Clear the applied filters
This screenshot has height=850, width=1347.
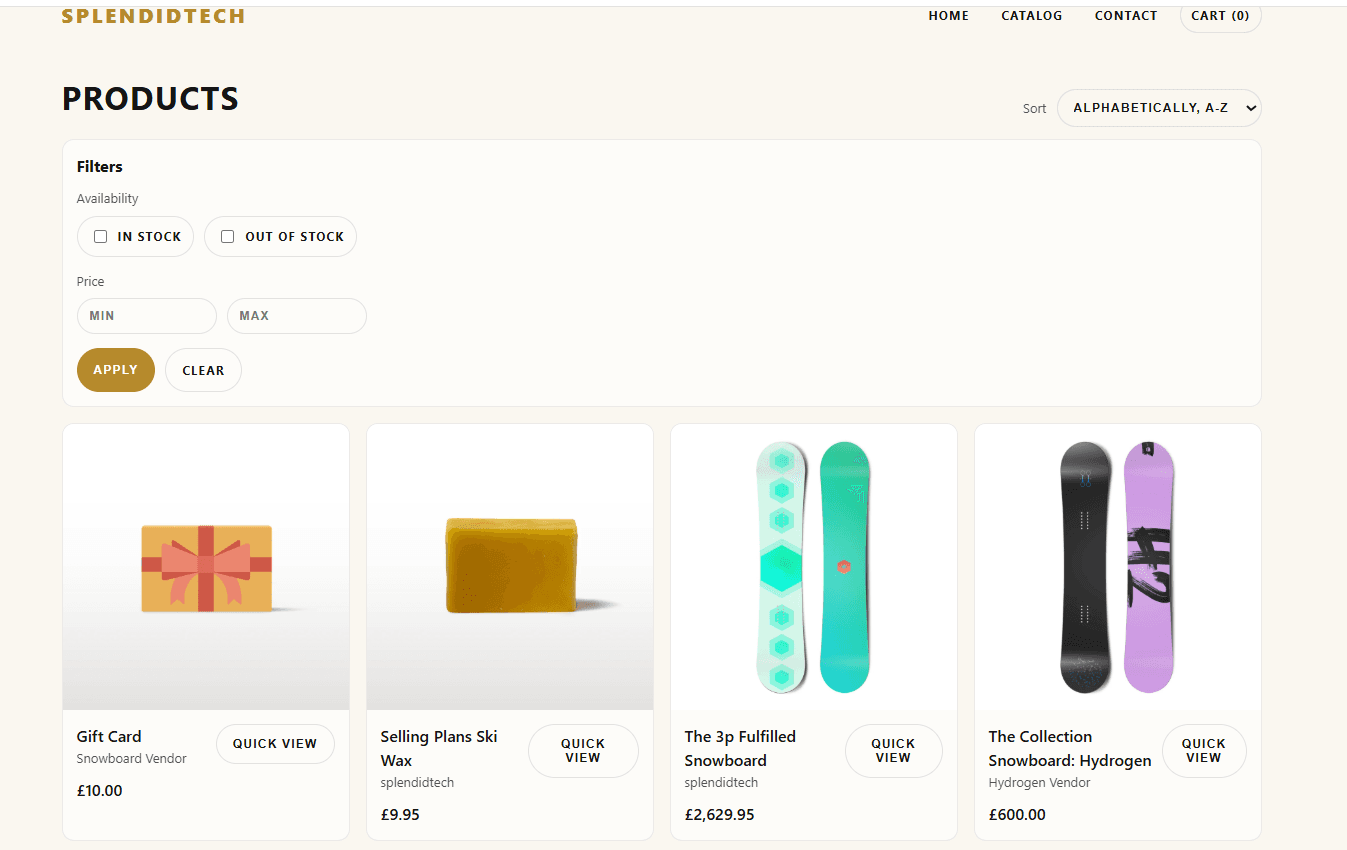(x=203, y=370)
